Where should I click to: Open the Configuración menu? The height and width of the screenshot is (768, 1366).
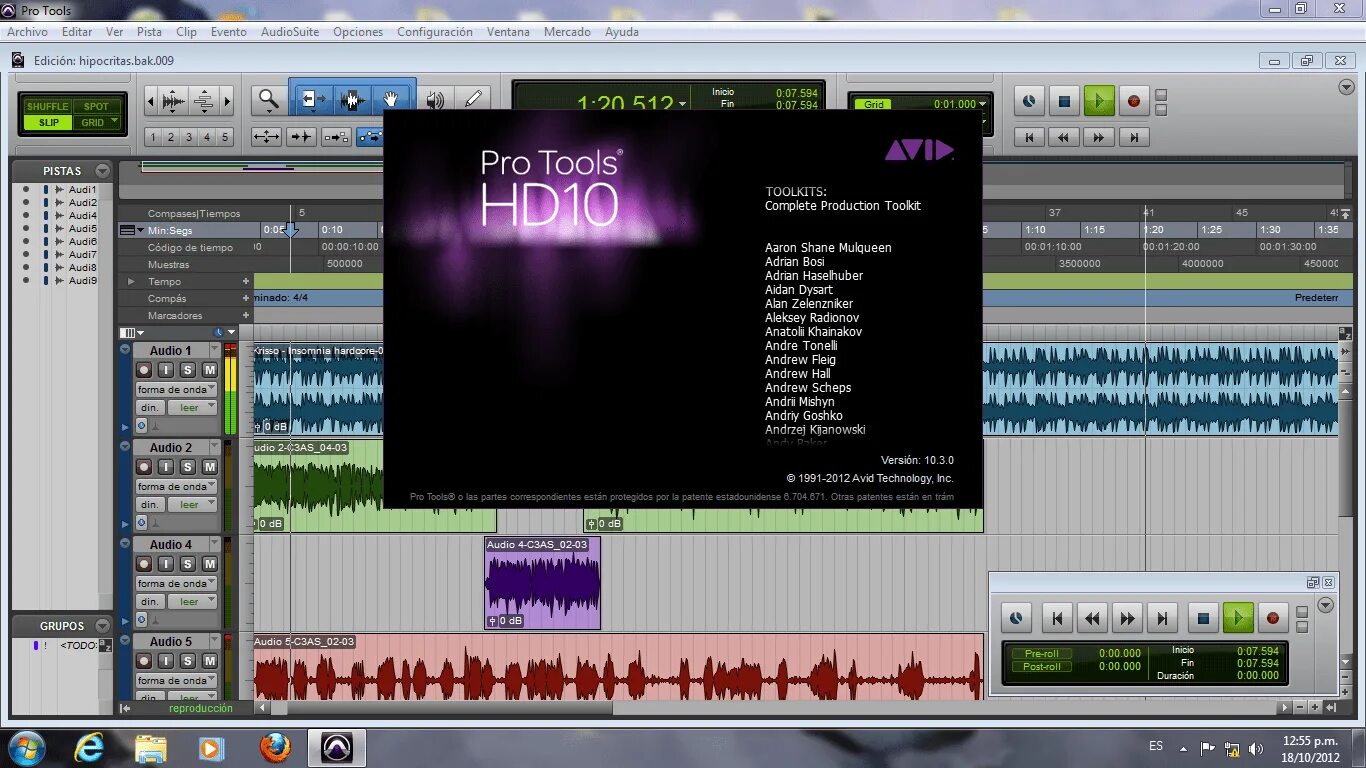point(435,32)
